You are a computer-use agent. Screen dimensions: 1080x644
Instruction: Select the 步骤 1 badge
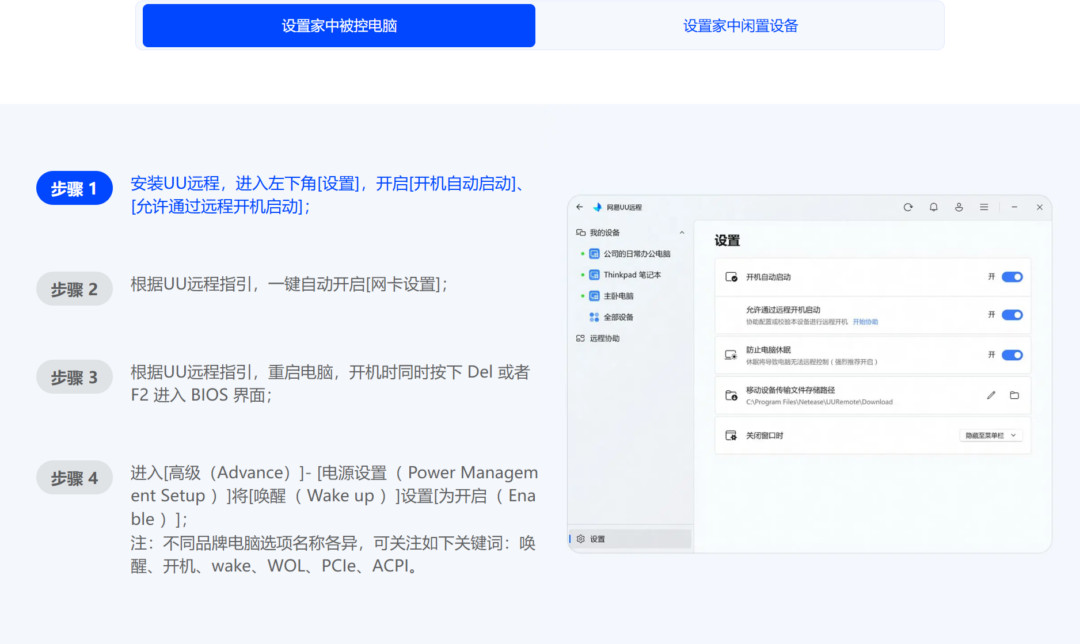point(74,188)
